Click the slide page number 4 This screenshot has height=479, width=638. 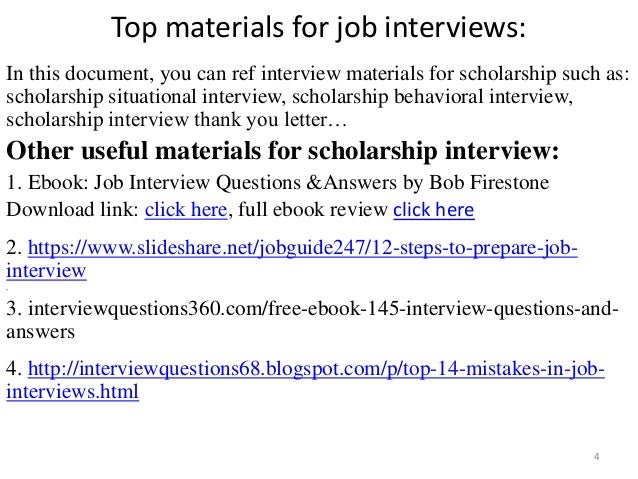click(596, 456)
